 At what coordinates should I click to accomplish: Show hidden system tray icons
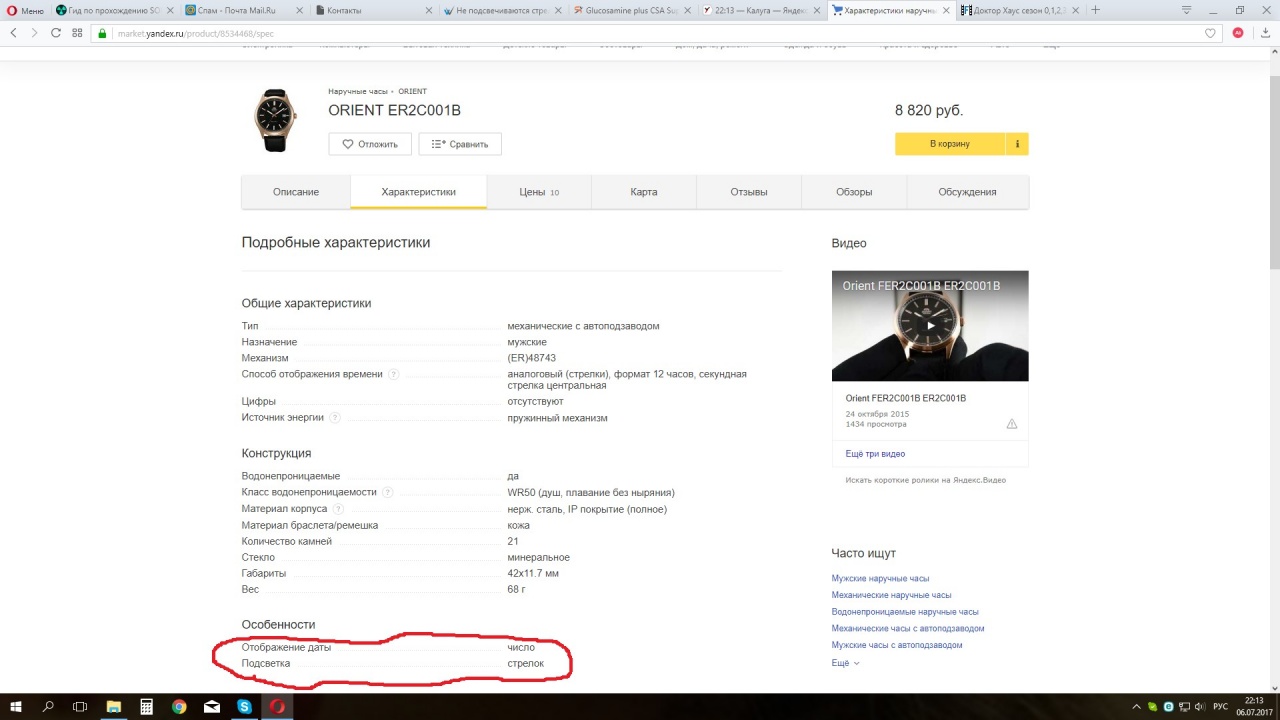coord(1136,706)
